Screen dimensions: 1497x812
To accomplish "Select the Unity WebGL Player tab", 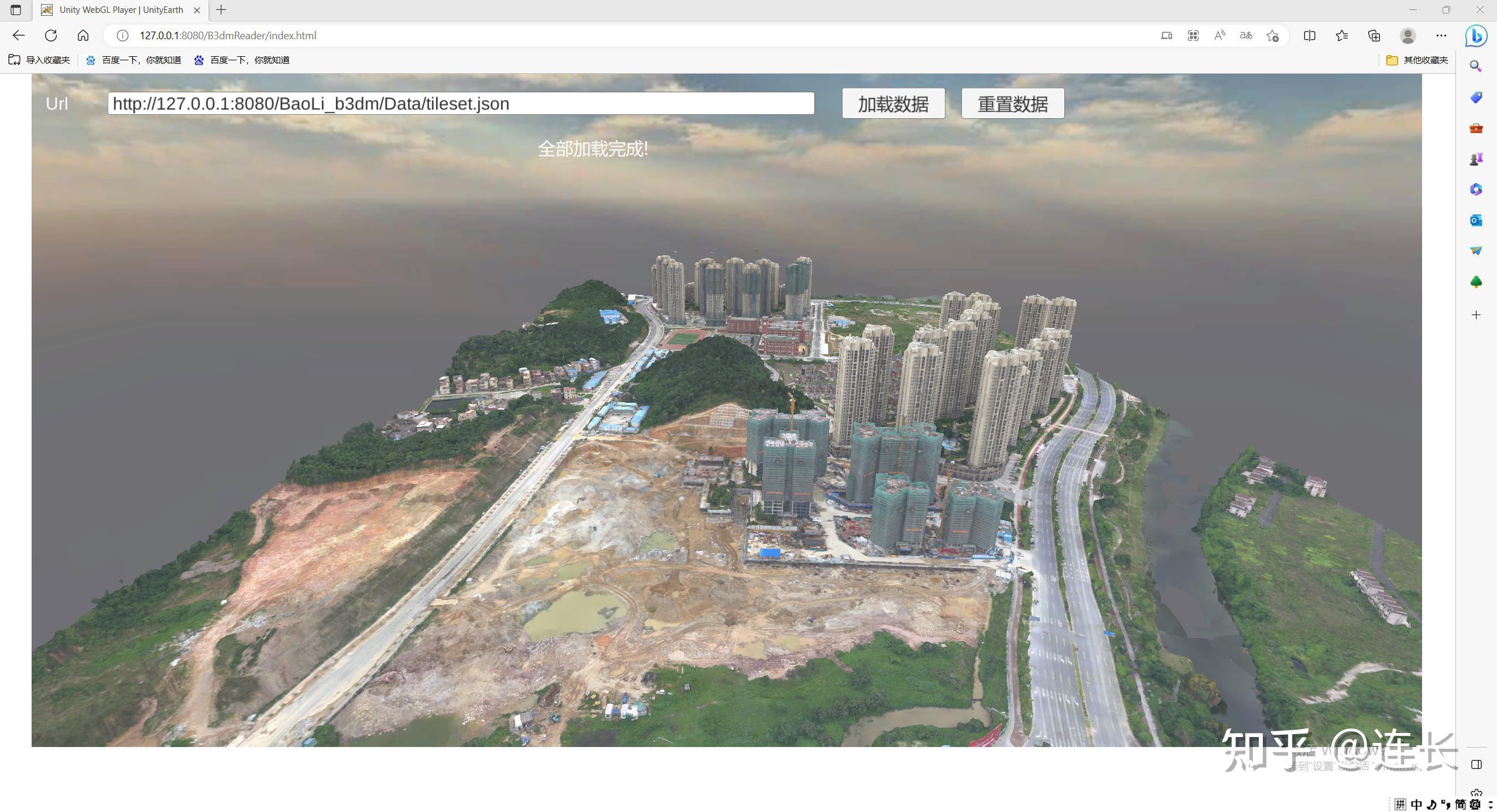I will click(121, 10).
